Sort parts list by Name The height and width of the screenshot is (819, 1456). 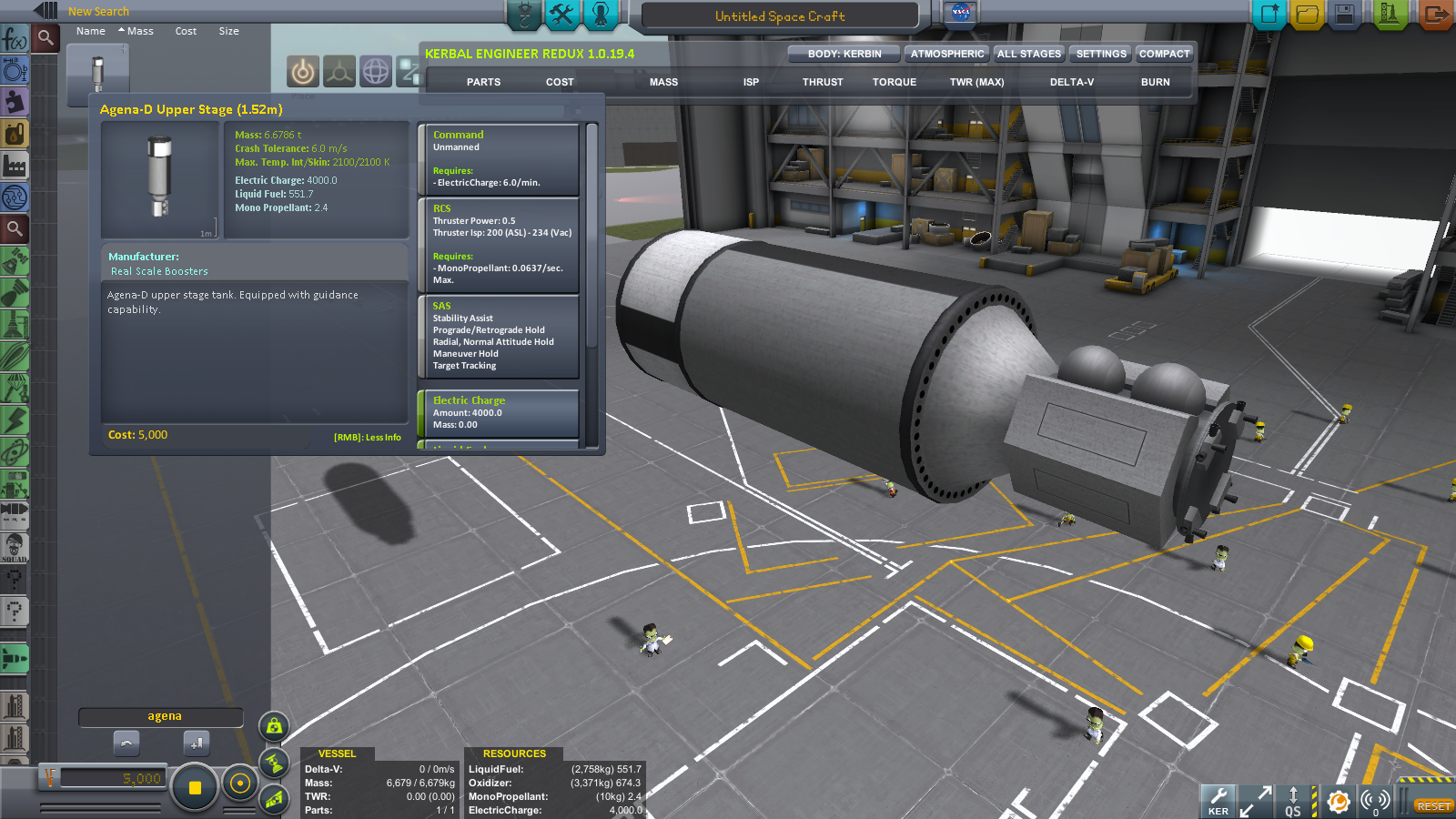(x=91, y=31)
